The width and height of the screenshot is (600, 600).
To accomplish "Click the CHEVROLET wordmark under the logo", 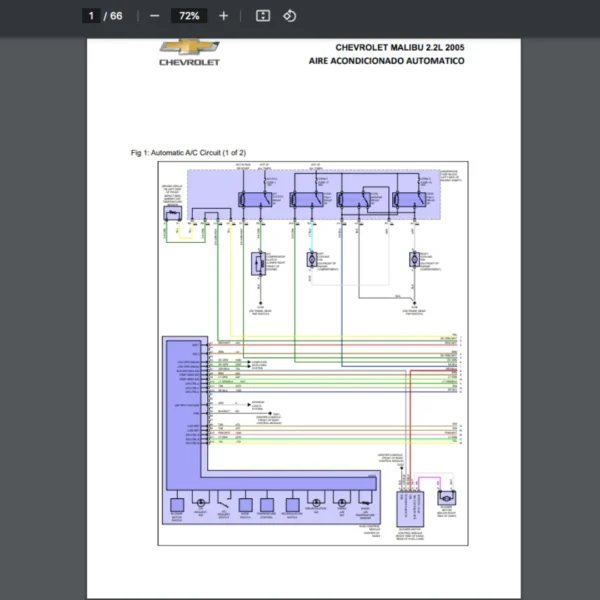I will tap(189, 62).
